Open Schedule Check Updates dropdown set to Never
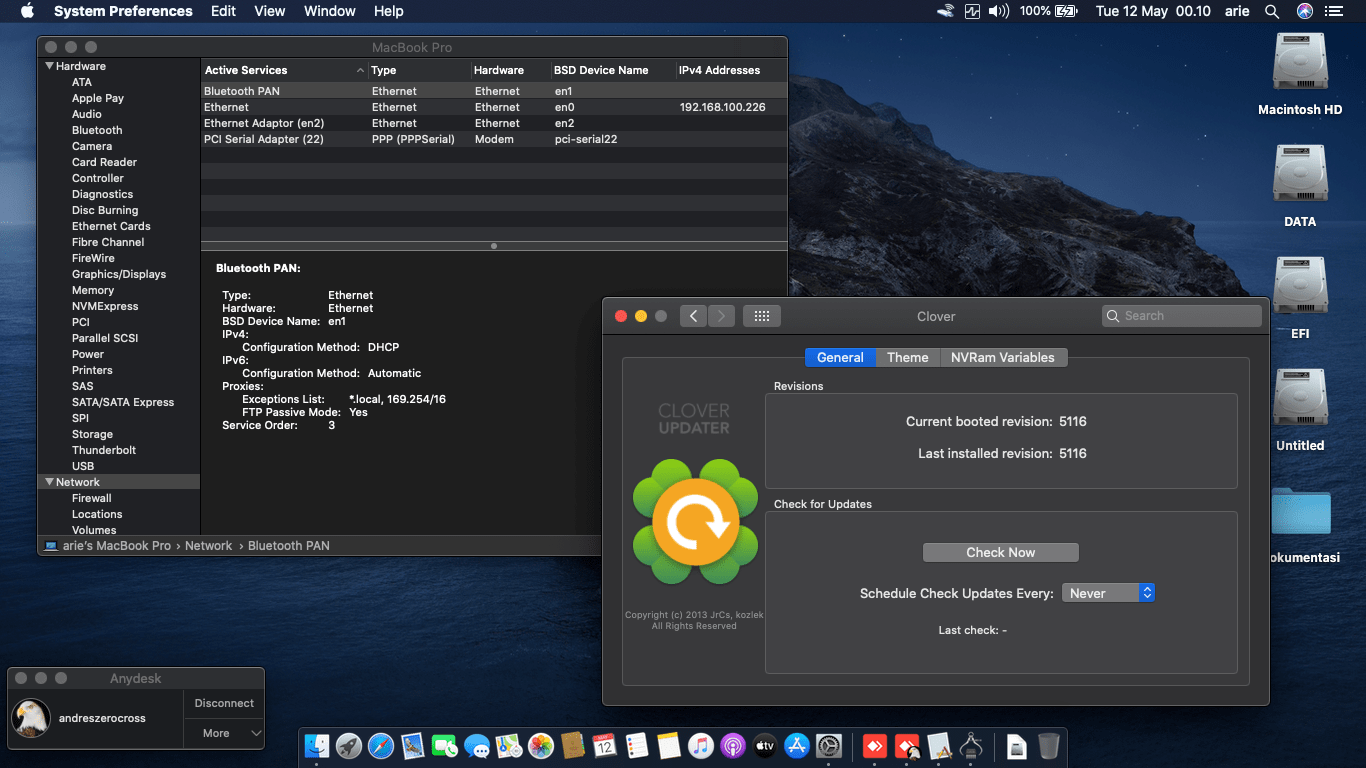This screenshot has height=768, width=1366. tap(1108, 593)
